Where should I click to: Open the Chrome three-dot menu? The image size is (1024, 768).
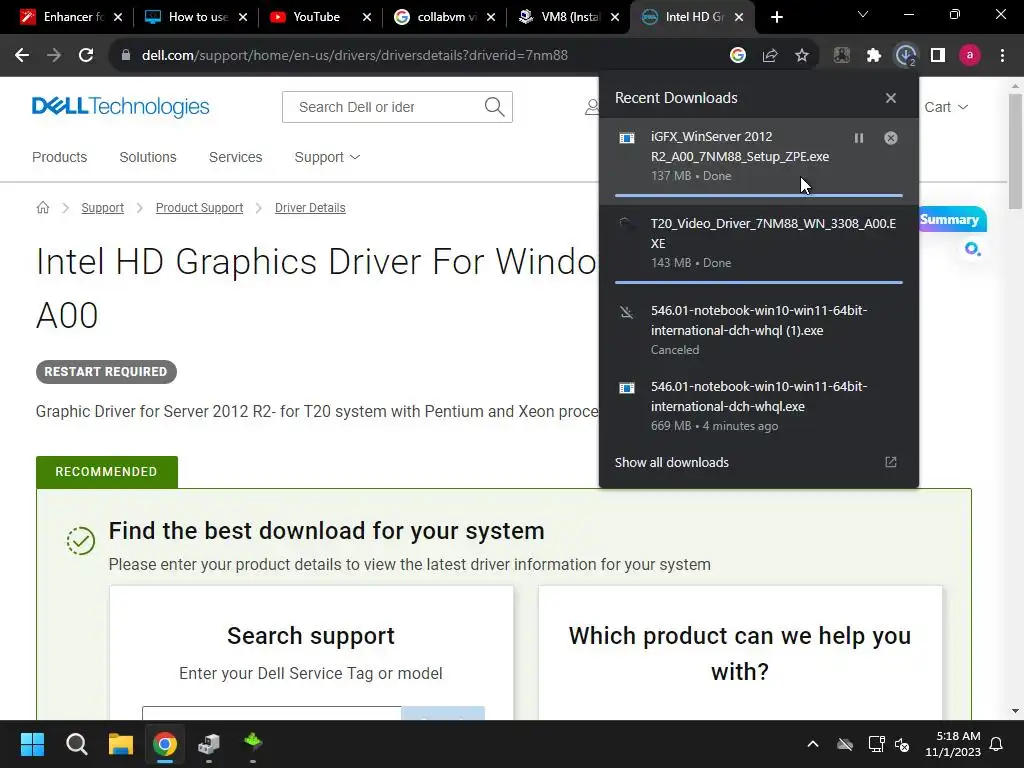point(1002,56)
